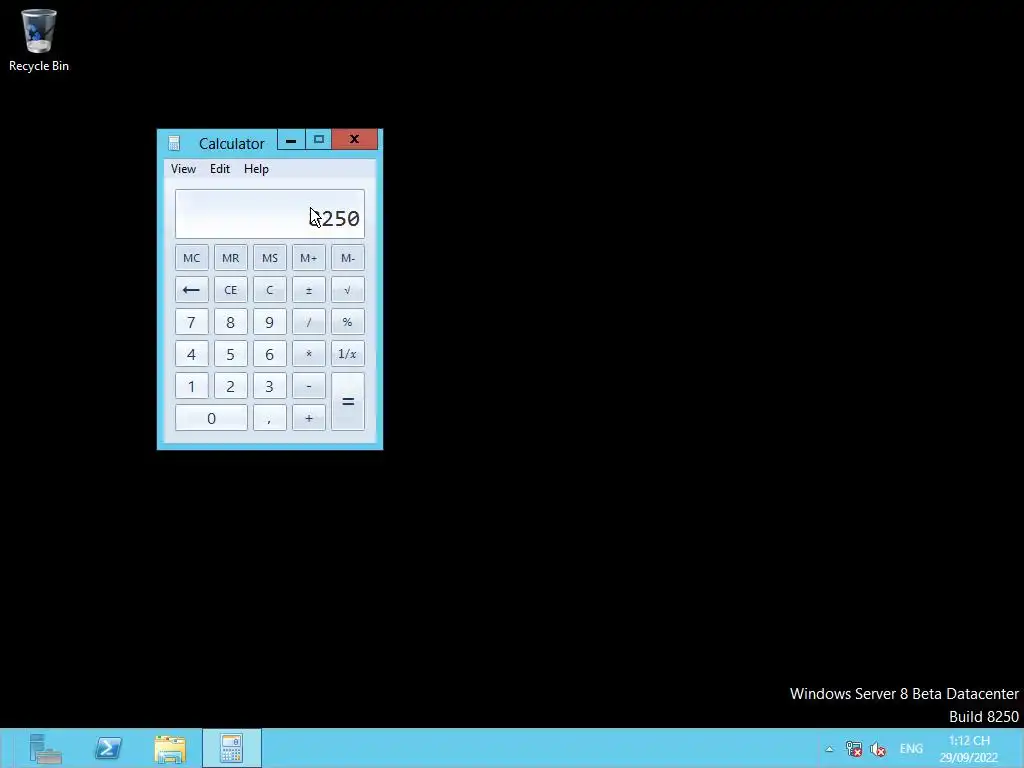Calculate the square root with √
Viewport: 1024px width, 768px height.
point(348,290)
